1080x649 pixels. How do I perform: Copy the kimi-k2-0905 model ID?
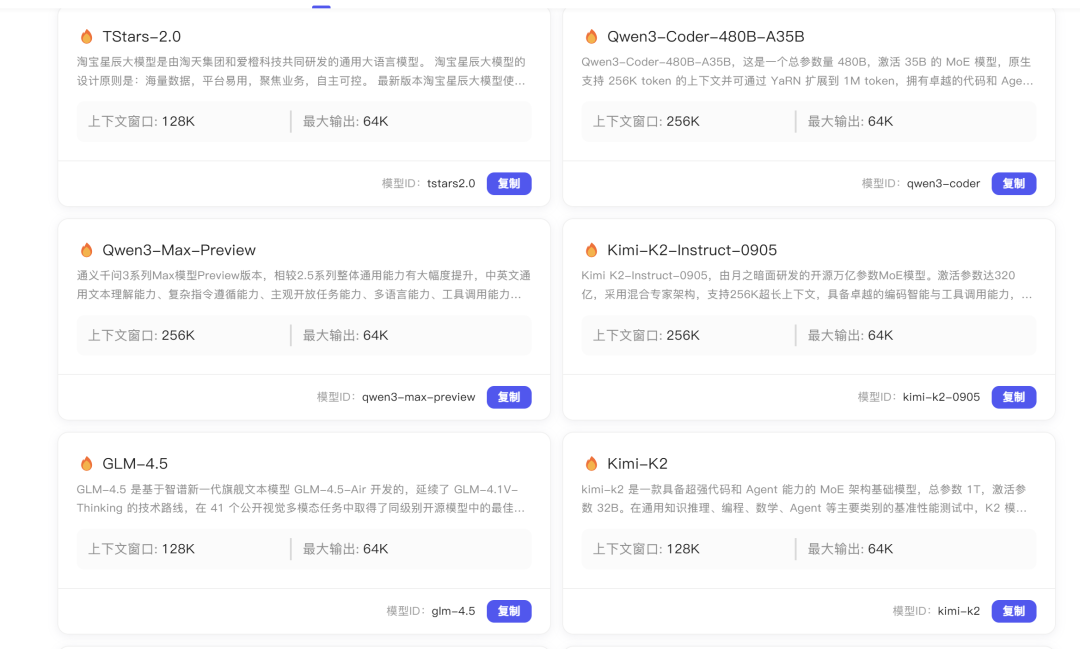tap(1014, 397)
